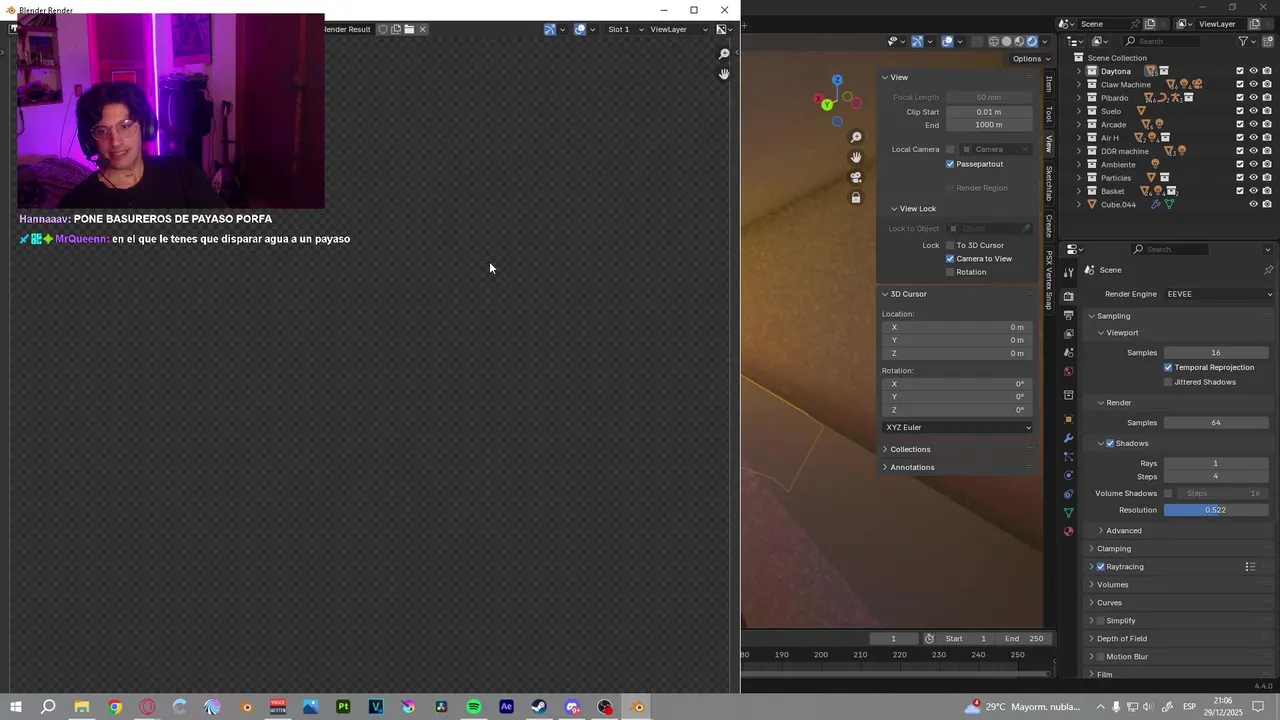Screen dimensions: 1280x720
Task: Toggle the show overlays button in viewport header
Action: [947, 41]
